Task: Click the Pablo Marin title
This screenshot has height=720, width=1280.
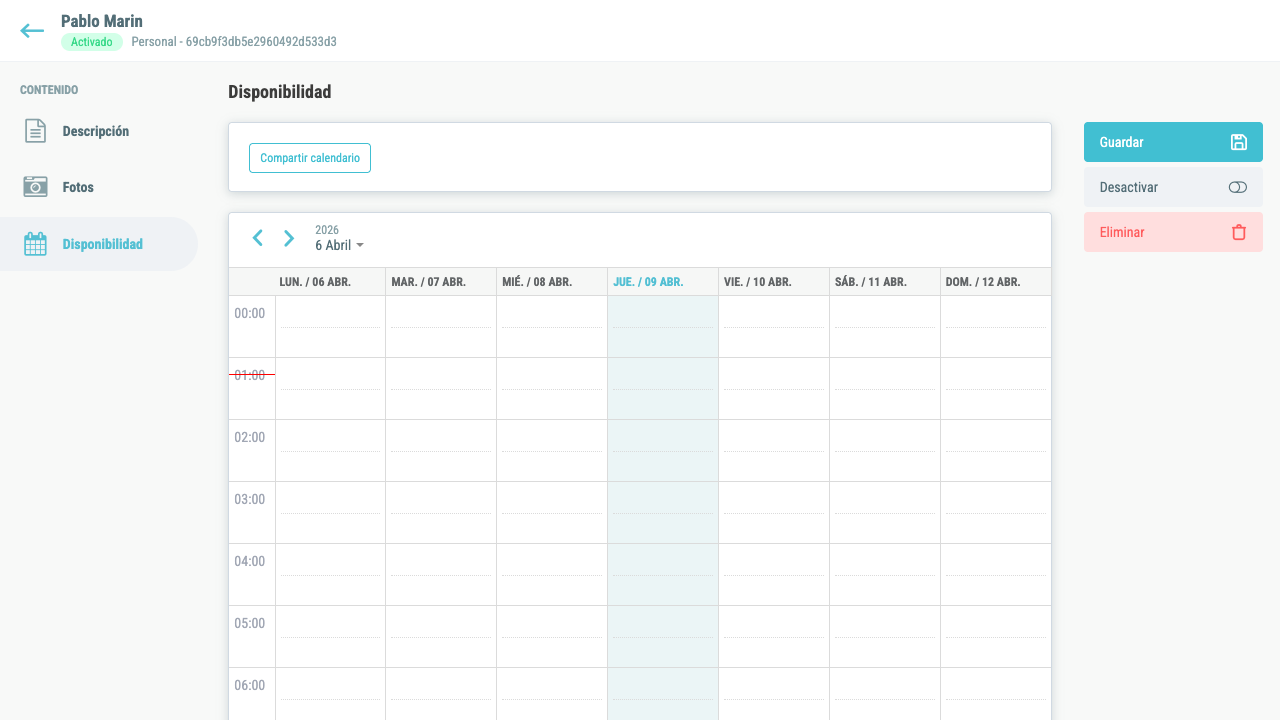Action: [102, 21]
